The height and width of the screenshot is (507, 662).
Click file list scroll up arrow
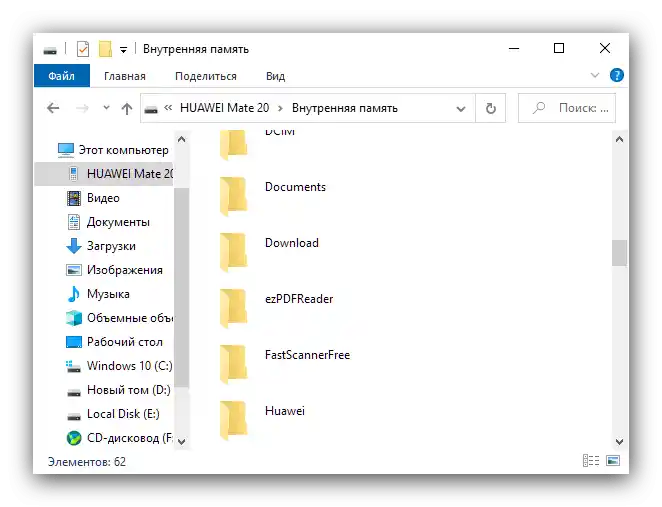click(x=619, y=139)
